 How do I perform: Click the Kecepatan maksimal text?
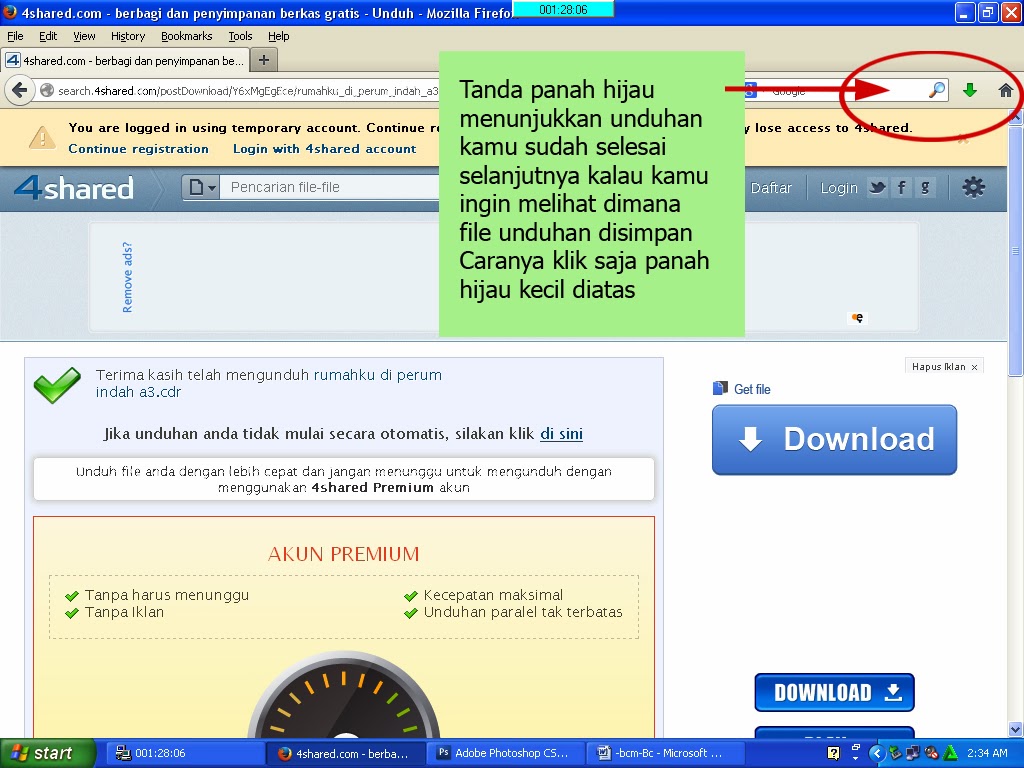point(493,595)
